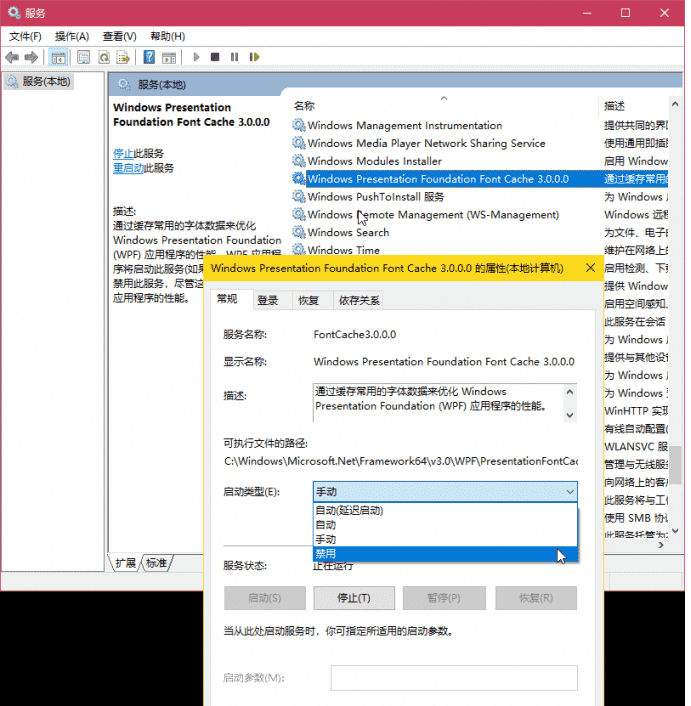Image resolution: width=691 pixels, height=706 pixels.
Task: Toggle the show/hide action pane icon
Action: coord(169,57)
